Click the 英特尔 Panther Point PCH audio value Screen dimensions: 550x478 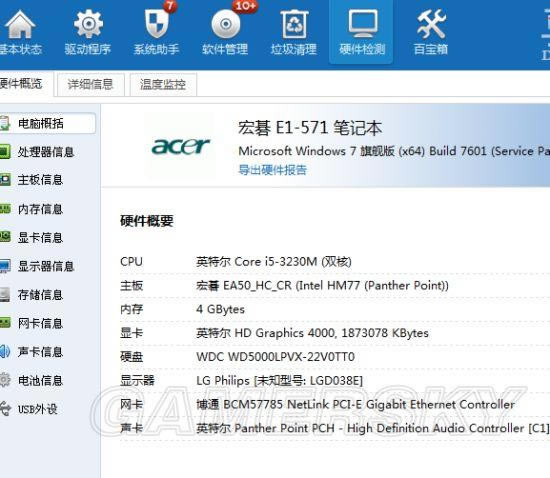pos(373,428)
